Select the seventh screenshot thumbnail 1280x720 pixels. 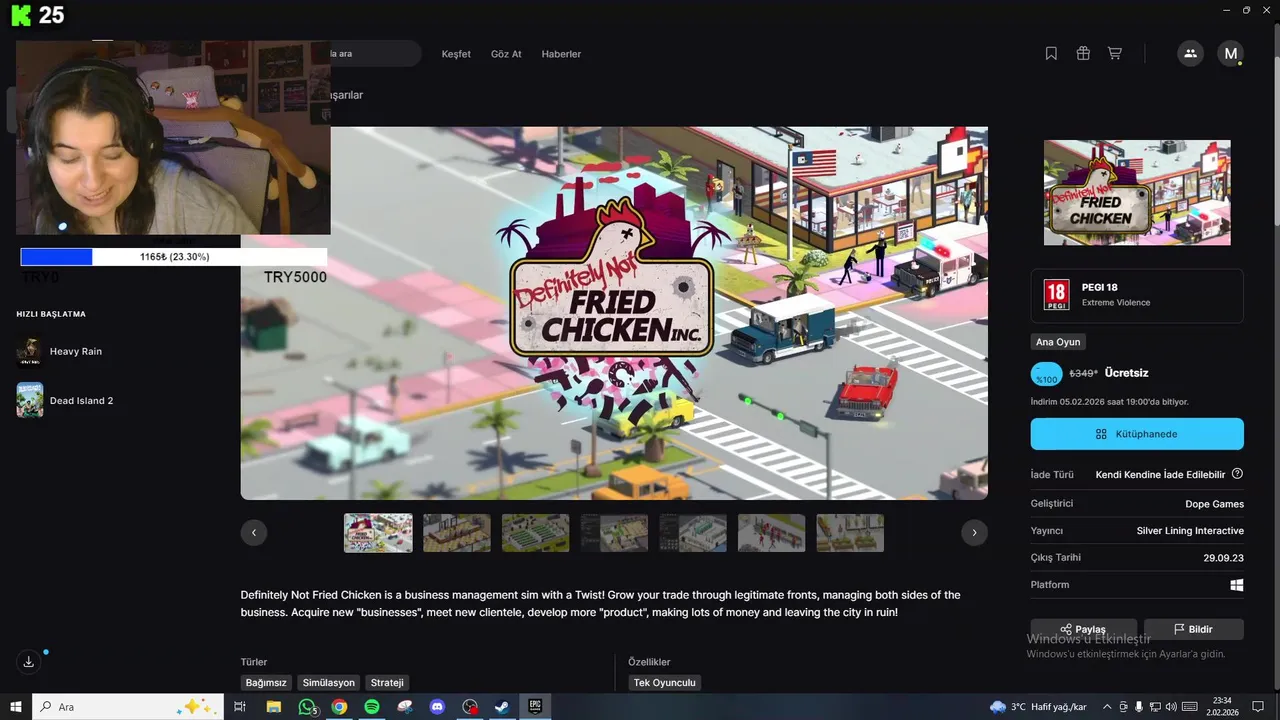pos(850,533)
